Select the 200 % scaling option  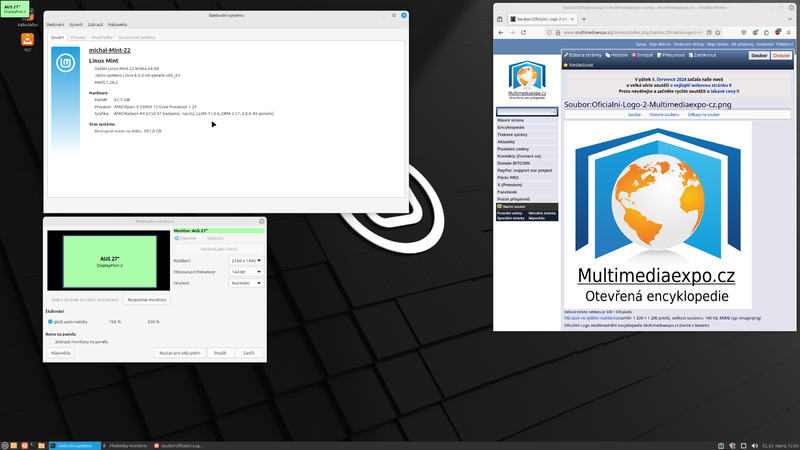pos(143,321)
